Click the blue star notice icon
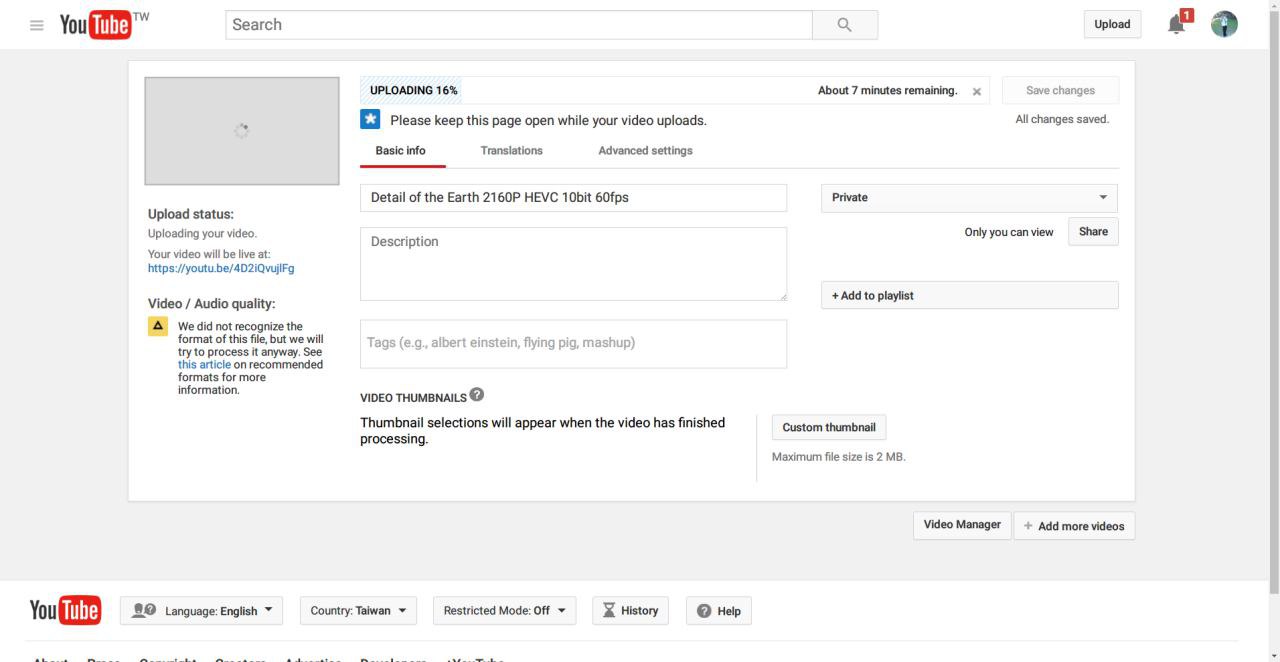The image size is (1280, 662). pyautogui.click(x=370, y=120)
